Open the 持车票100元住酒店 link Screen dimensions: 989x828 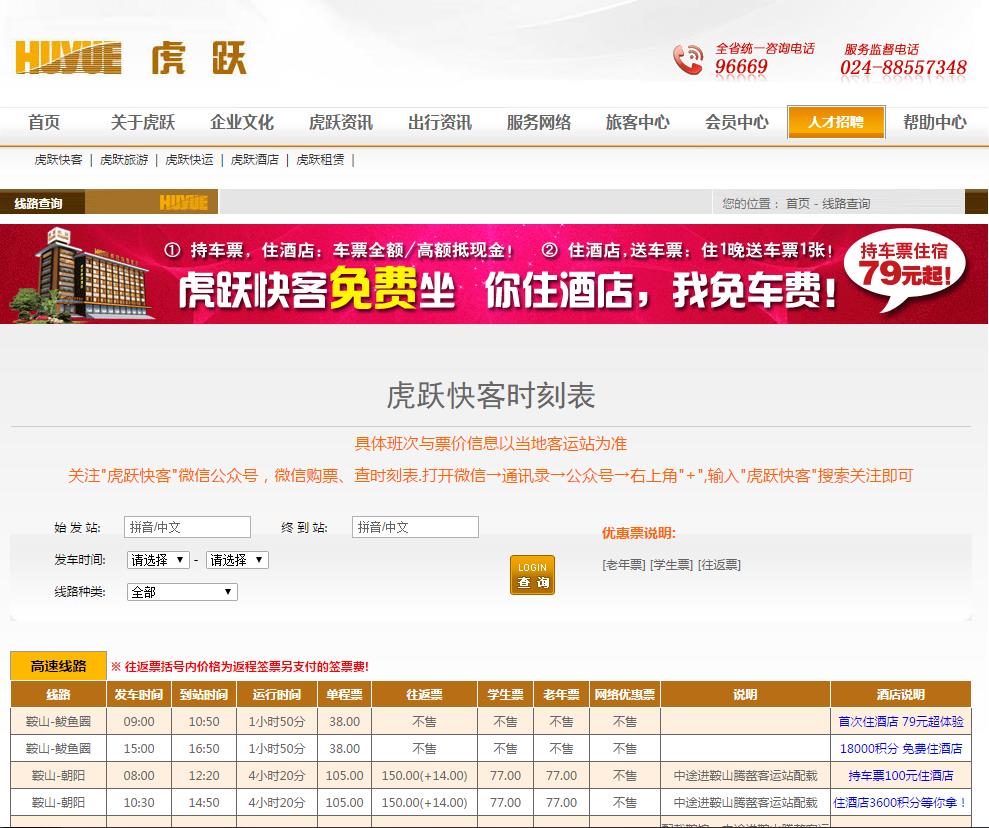(901, 776)
